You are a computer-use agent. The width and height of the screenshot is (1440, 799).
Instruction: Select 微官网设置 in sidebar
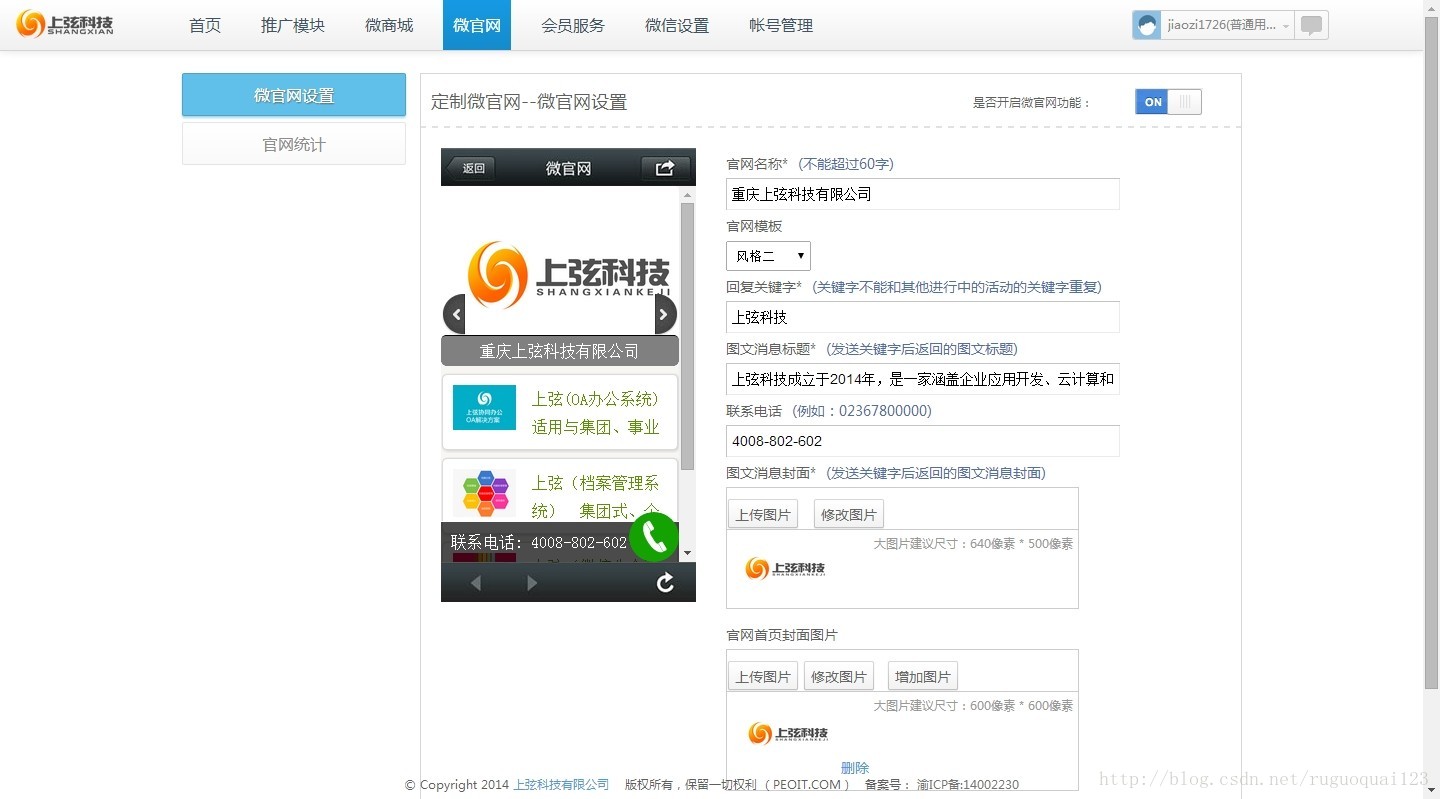point(294,95)
